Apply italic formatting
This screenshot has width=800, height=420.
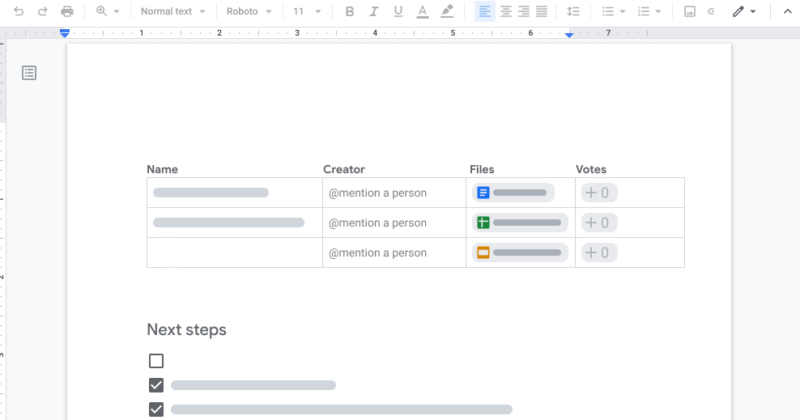[374, 12]
